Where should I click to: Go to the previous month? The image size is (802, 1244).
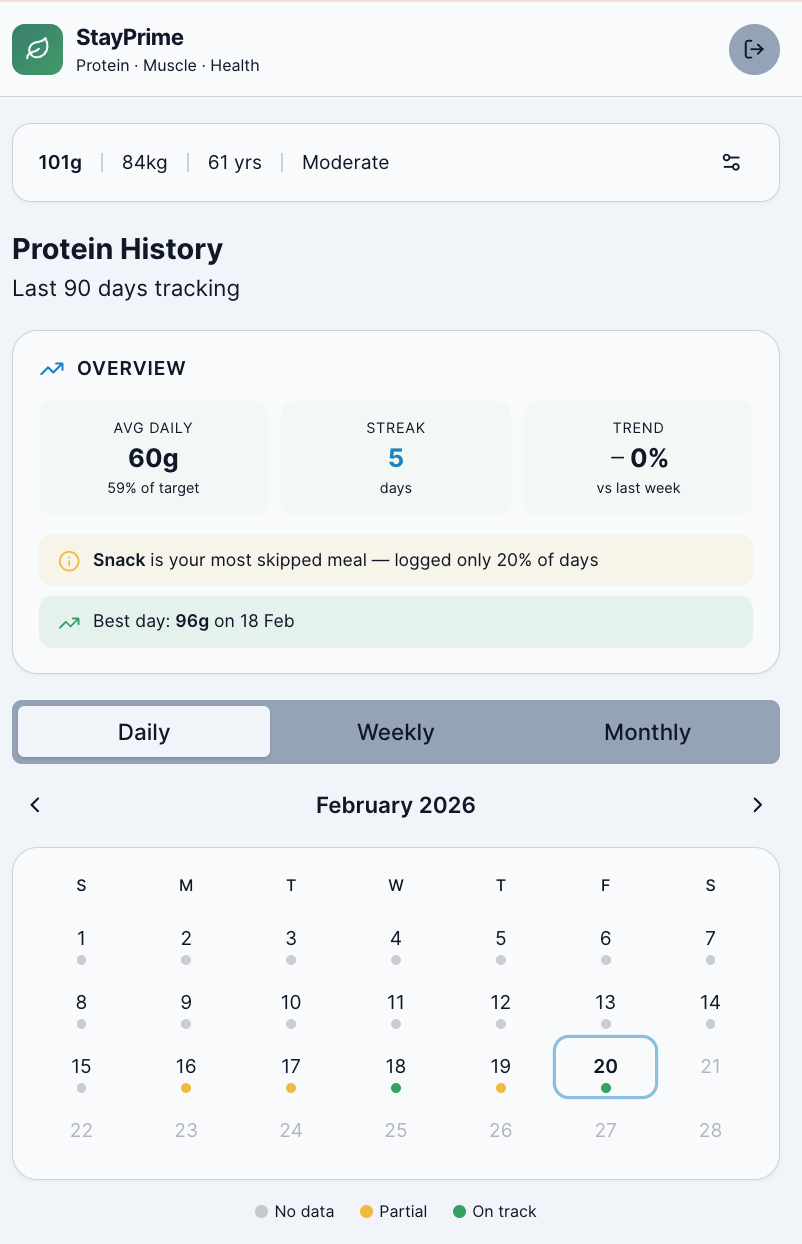pos(35,804)
